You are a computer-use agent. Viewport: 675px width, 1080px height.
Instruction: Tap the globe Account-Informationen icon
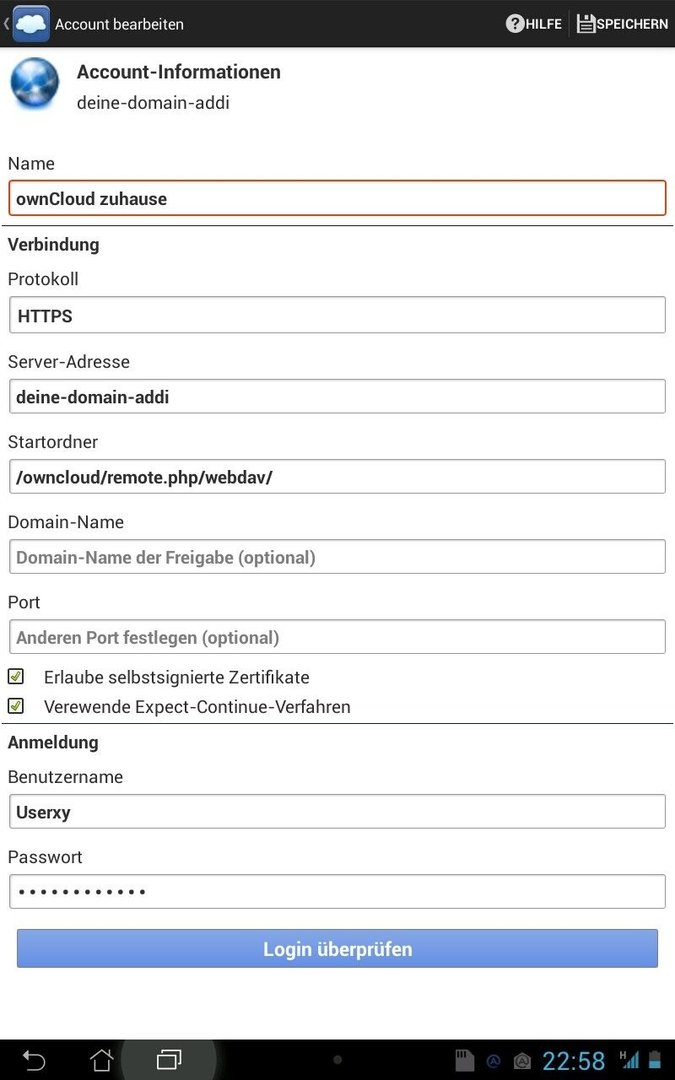pyautogui.click(x=34, y=83)
